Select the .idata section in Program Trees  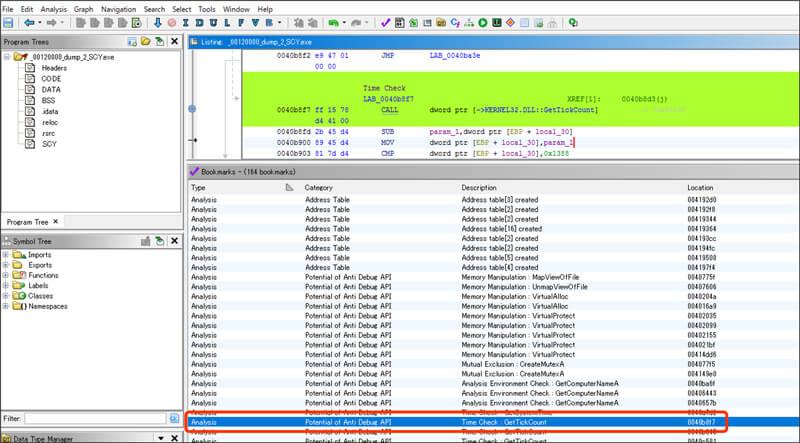[50, 111]
